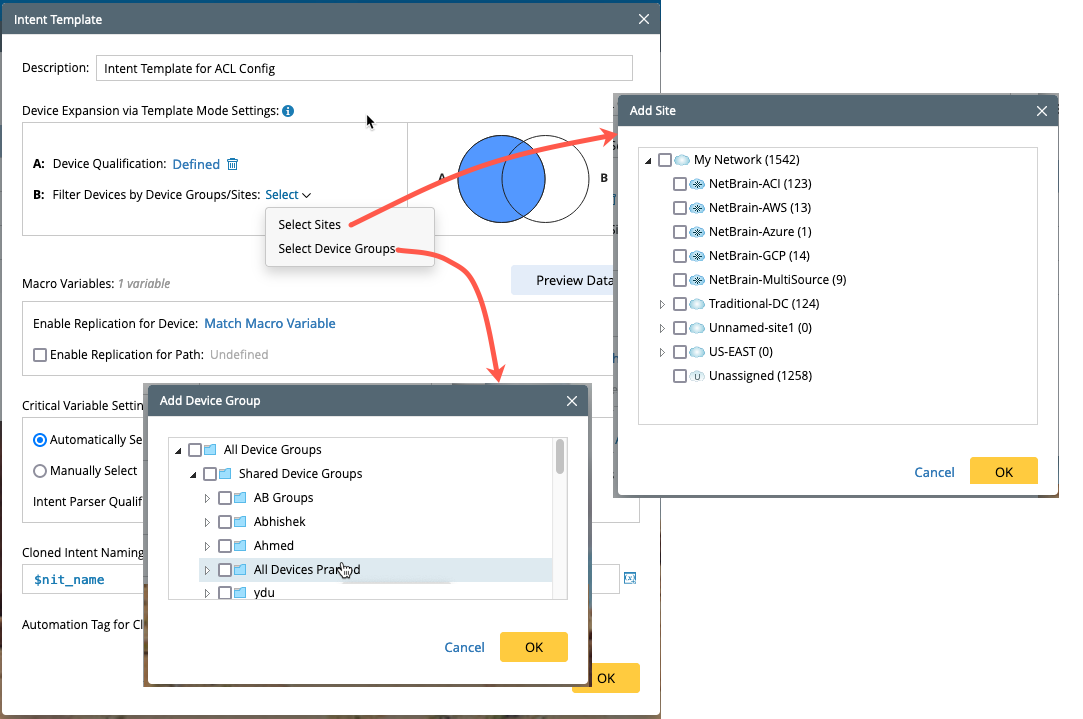Confirm Add Site with OK

click(x=1004, y=472)
